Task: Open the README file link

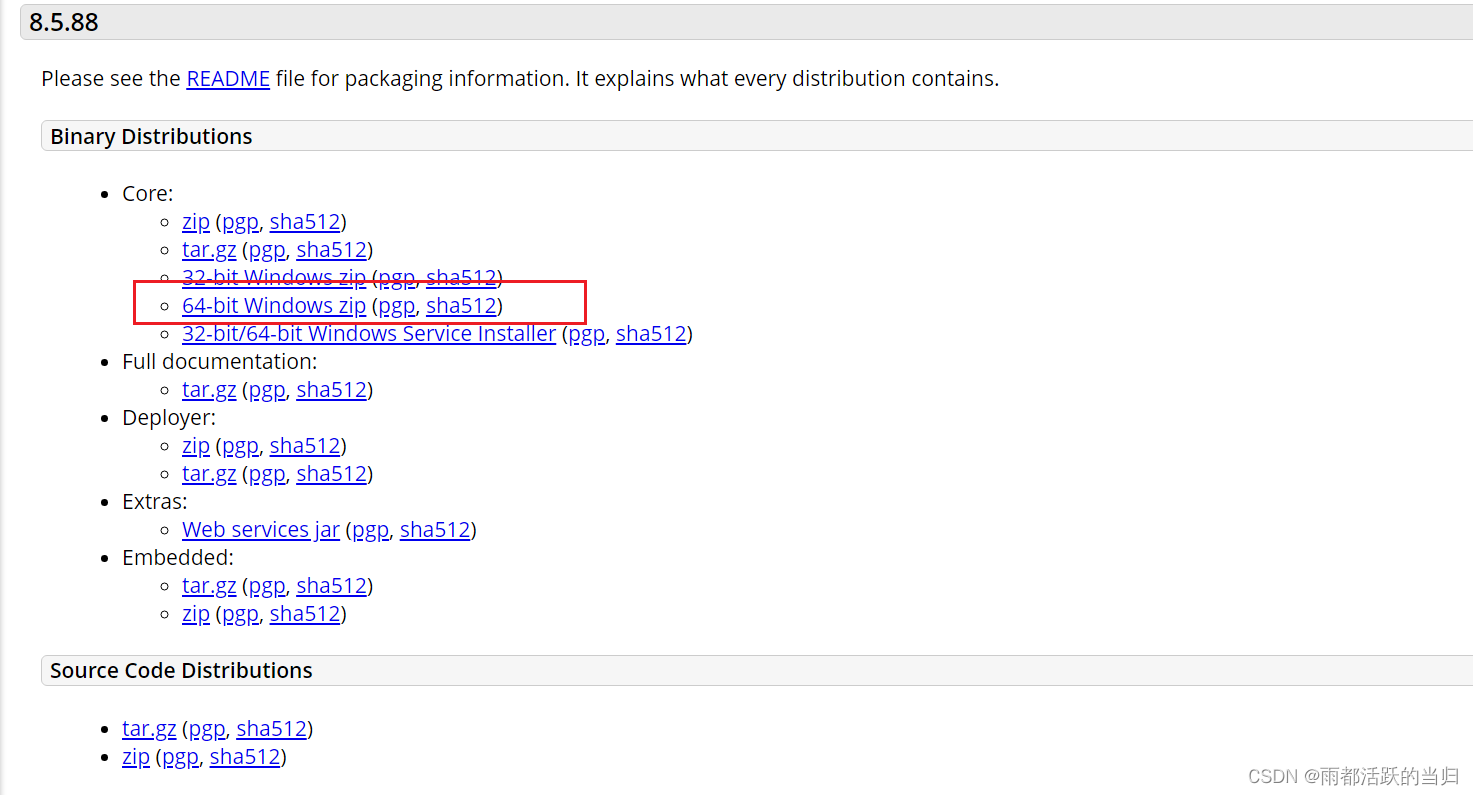Action: pyautogui.click(x=227, y=78)
